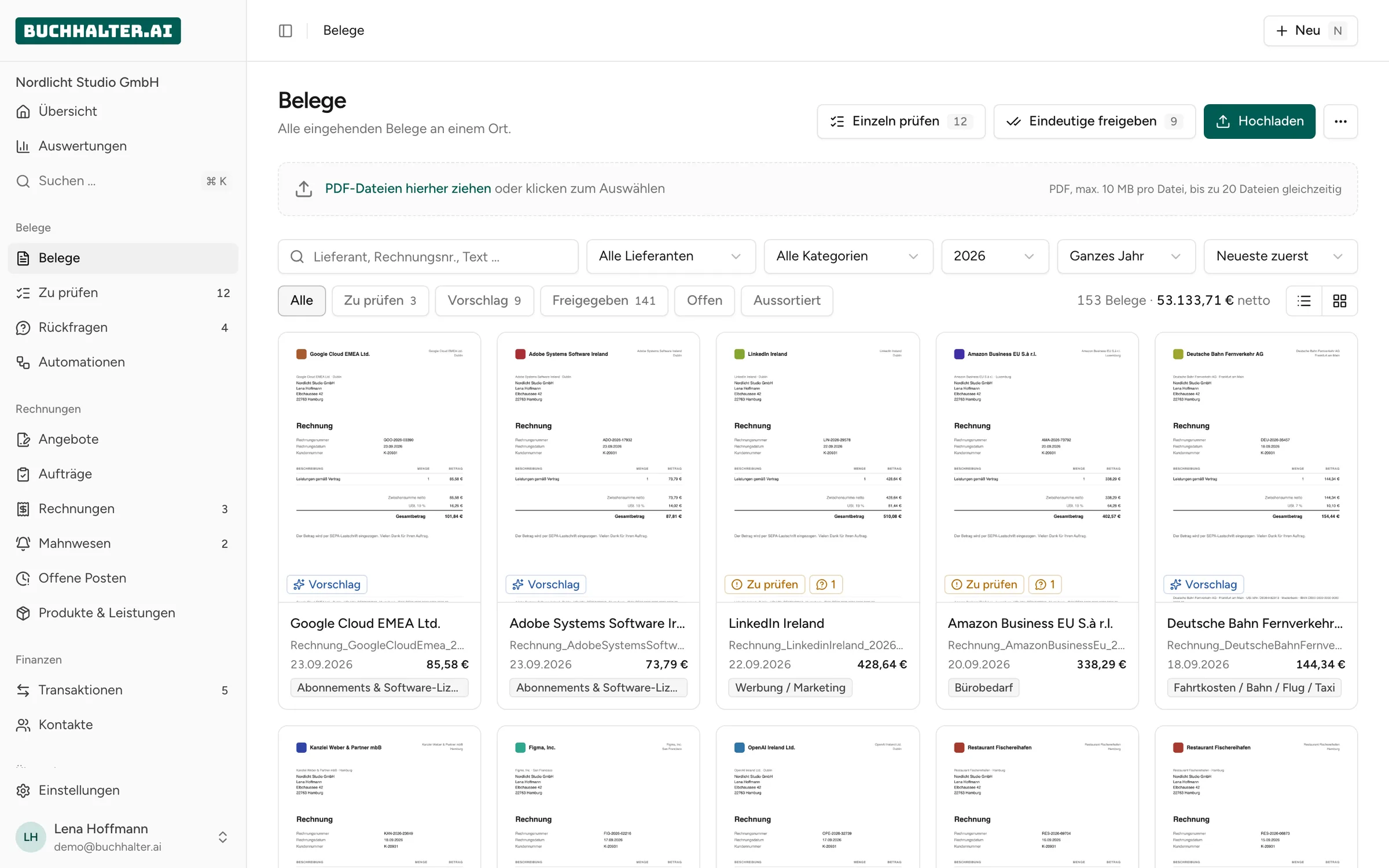This screenshot has height=868, width=1389.
Task: Open Transaktionen in the sidebar
Action: tap(123, 690)
